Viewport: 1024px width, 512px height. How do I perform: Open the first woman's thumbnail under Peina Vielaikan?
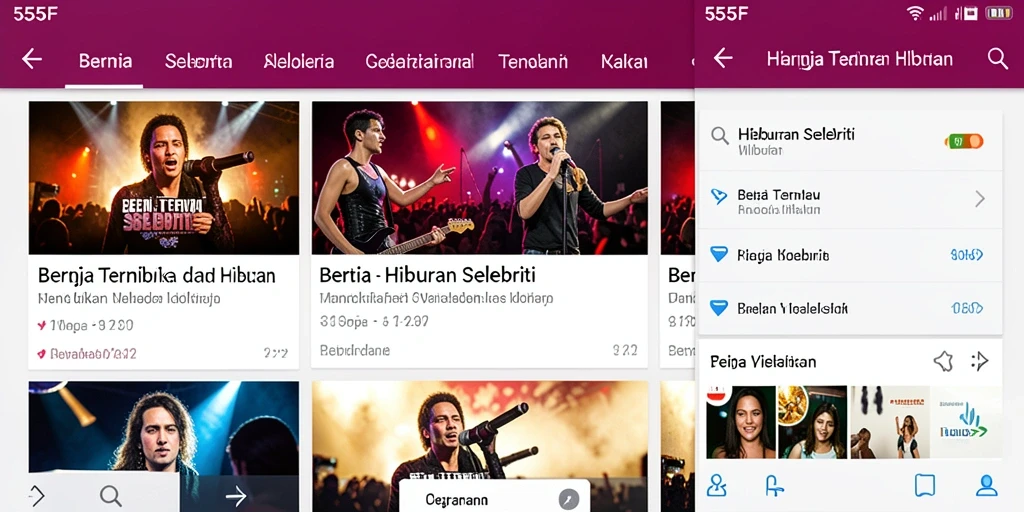pos(741,422)
